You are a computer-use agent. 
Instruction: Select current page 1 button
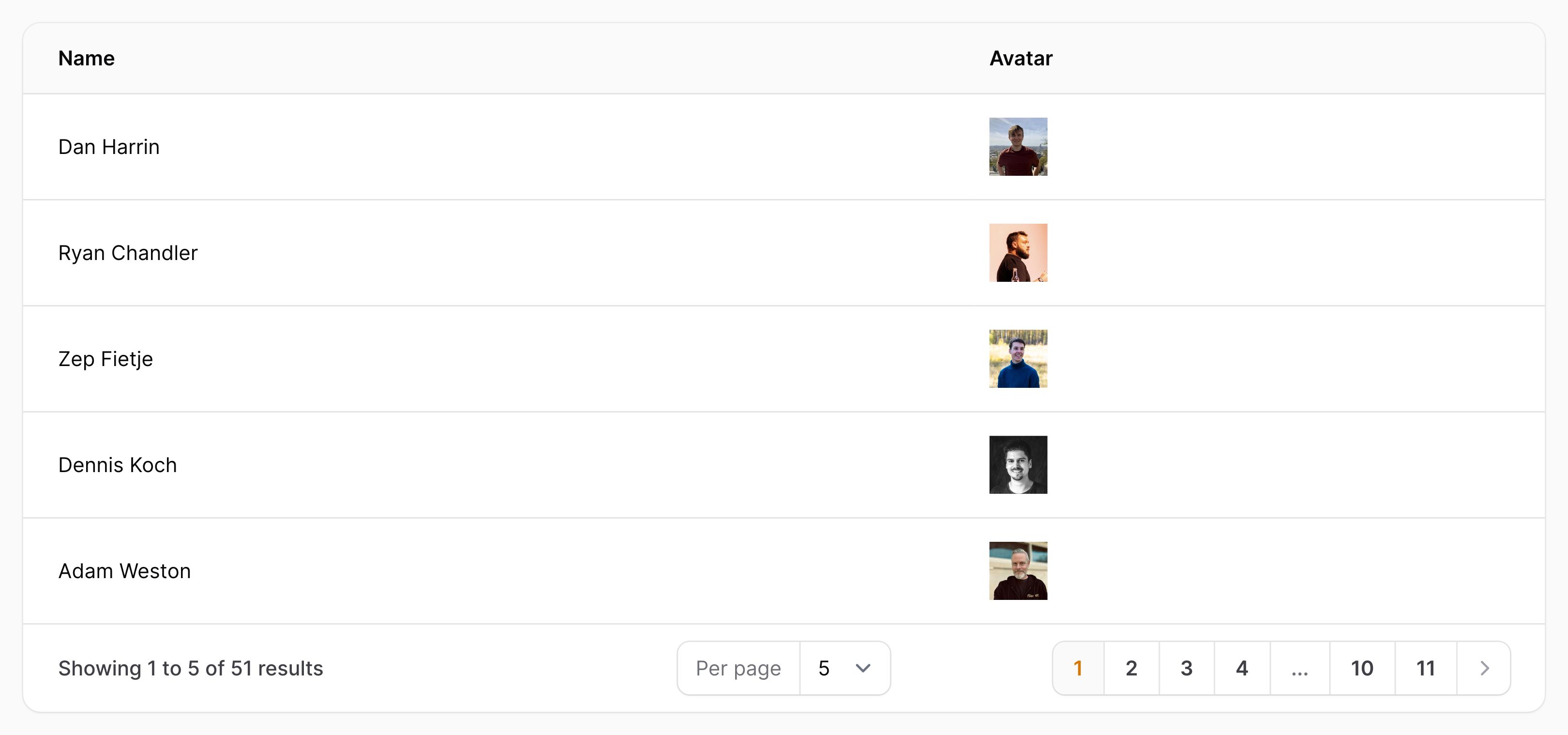1078,668
